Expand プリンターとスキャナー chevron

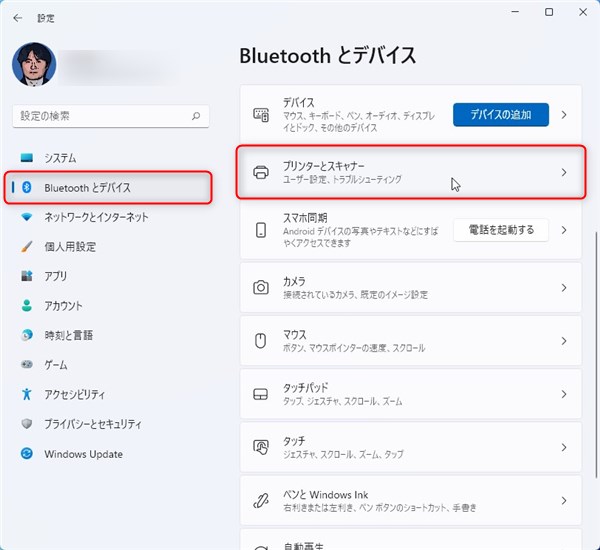(564, 172)
